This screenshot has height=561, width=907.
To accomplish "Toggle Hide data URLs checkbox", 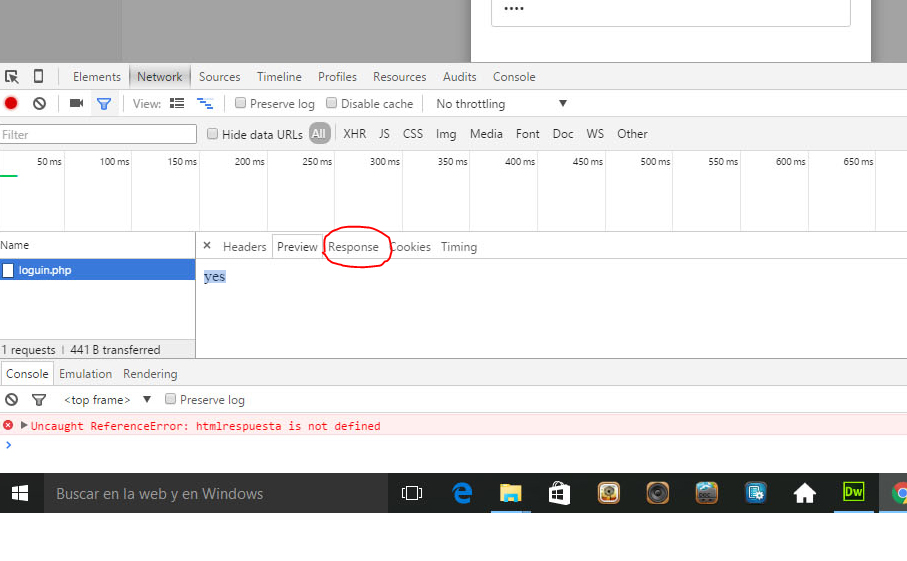I will [x=213, y=134].
